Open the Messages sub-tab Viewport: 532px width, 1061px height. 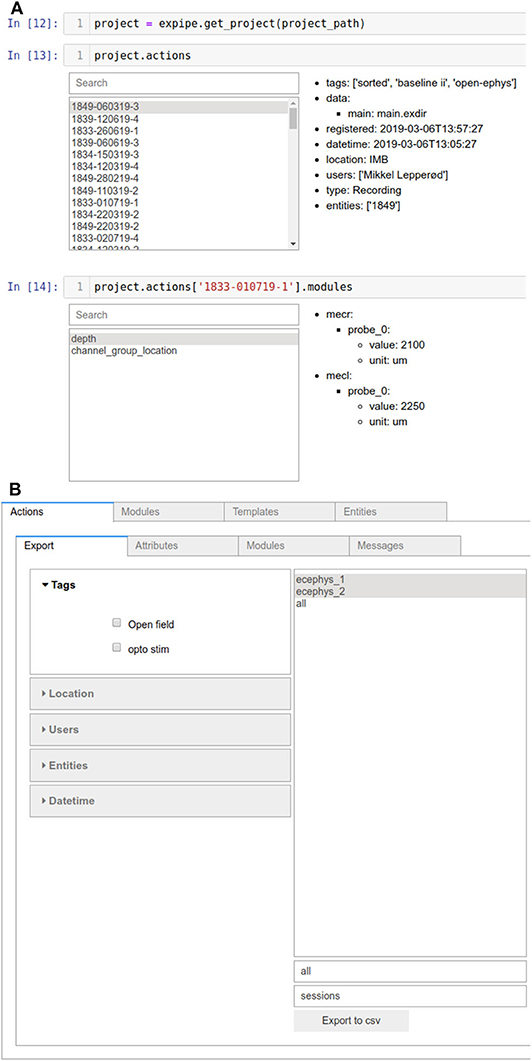[405, 545]
